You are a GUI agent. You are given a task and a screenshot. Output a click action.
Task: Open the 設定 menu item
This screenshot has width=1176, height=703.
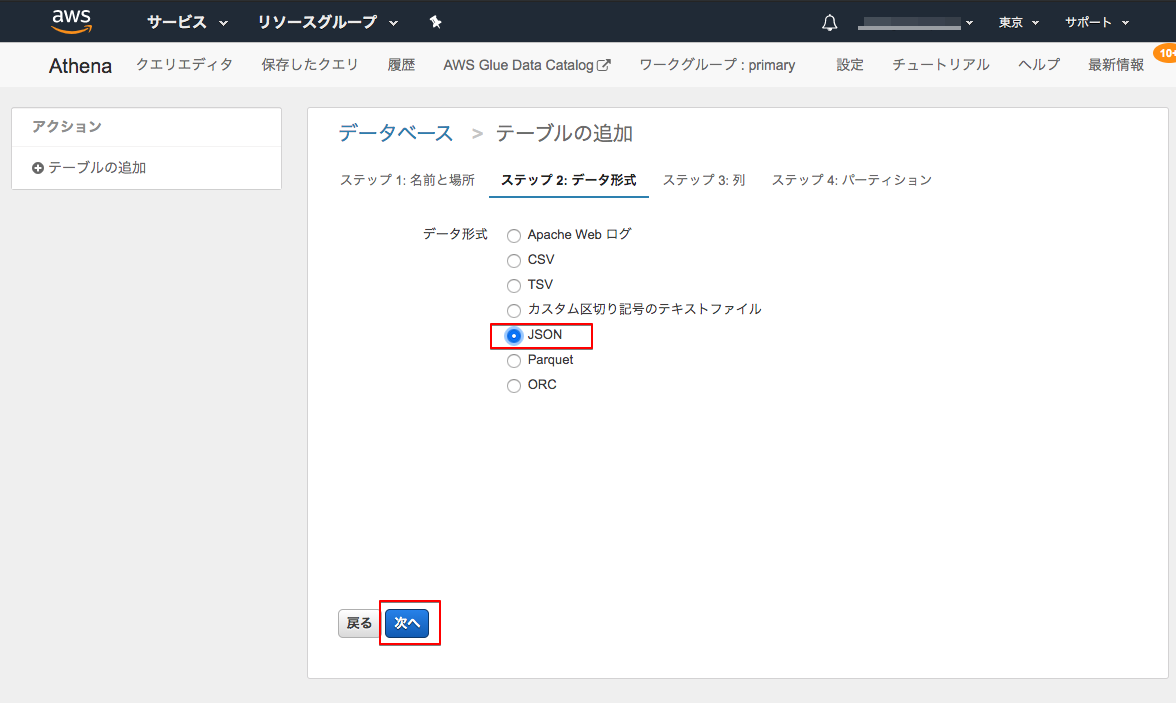pyautogui.click(x=850, y=65)
